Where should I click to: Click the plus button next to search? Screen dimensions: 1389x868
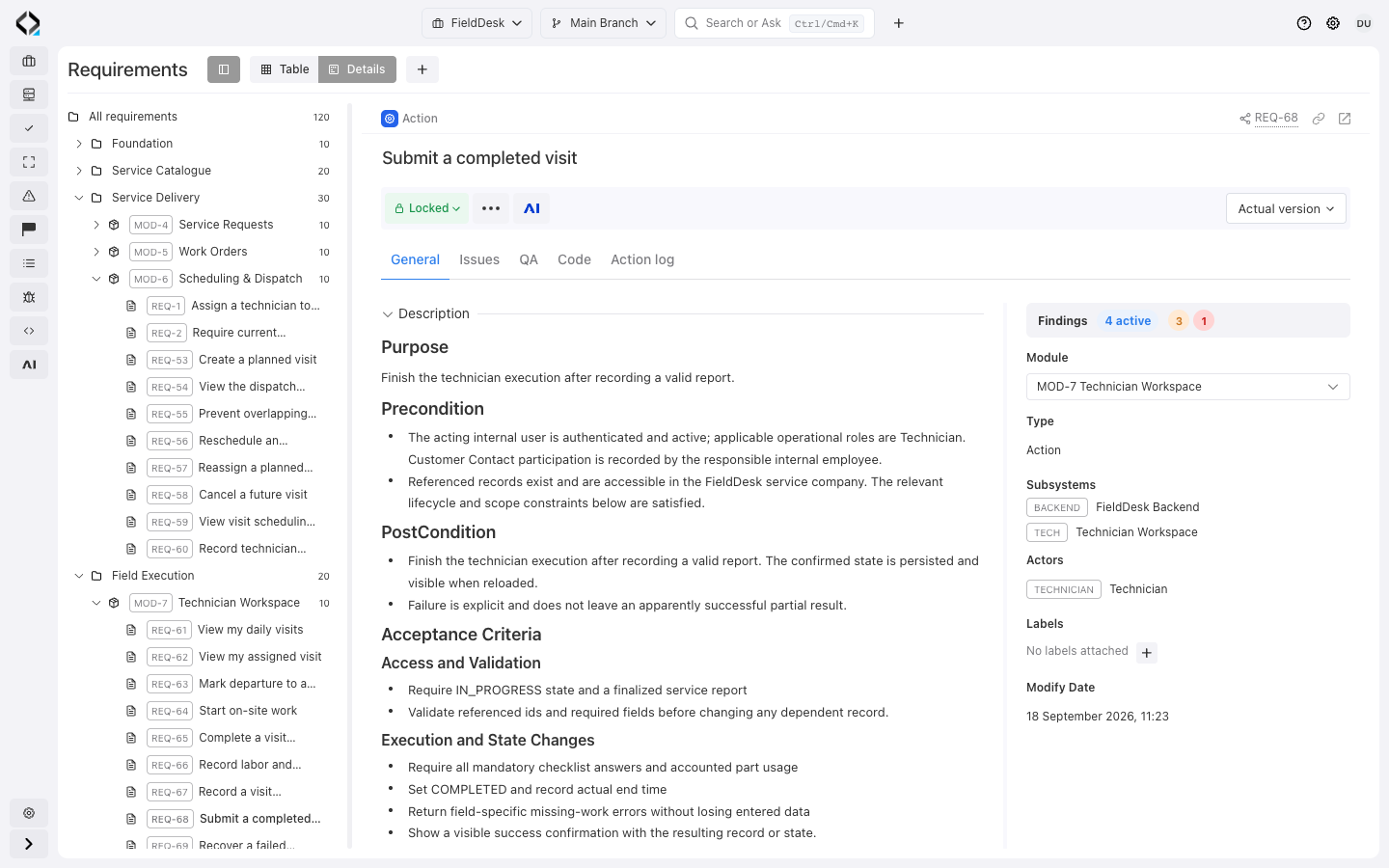[x=899, y=23]
